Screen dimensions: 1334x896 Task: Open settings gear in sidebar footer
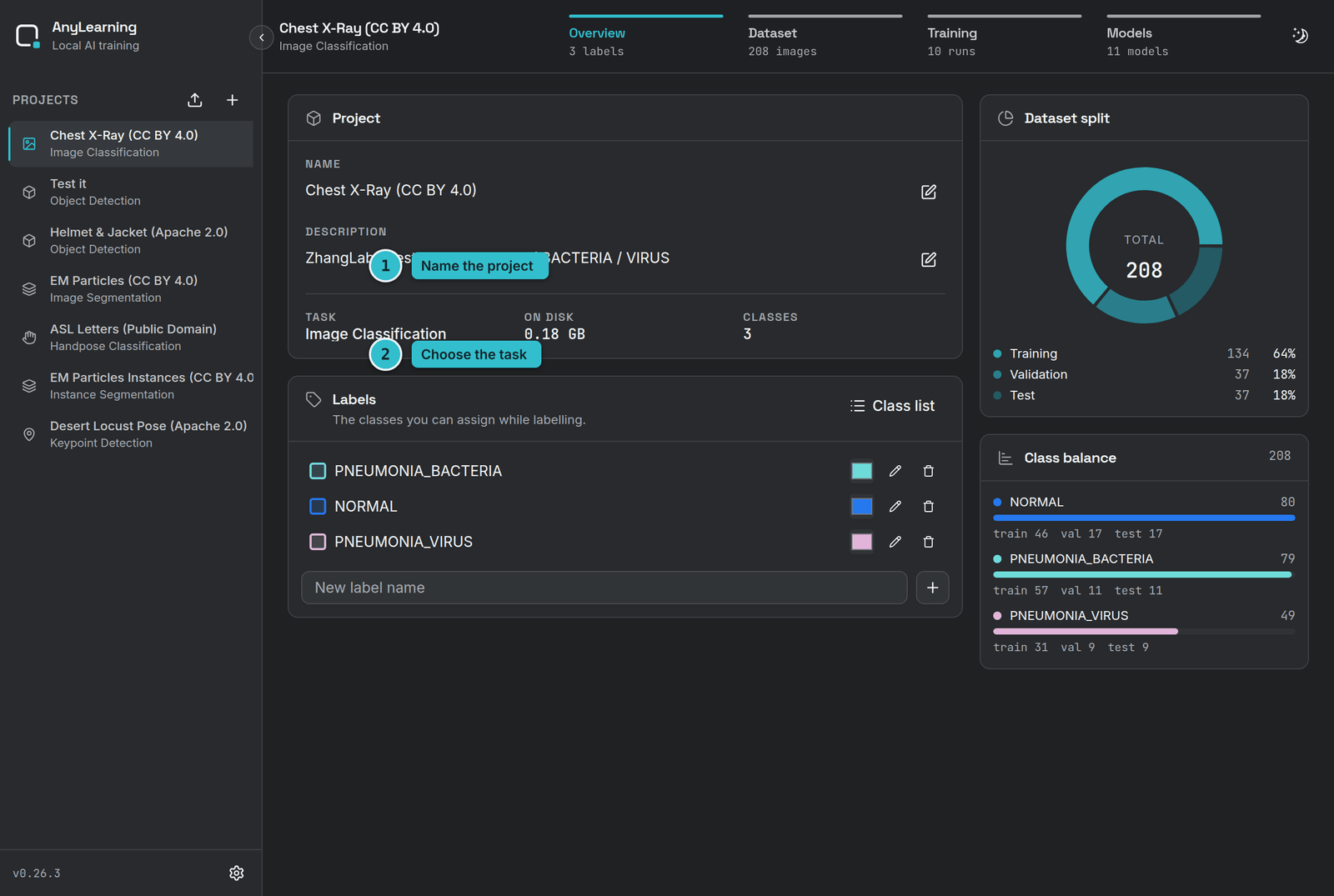pos(237,873)
